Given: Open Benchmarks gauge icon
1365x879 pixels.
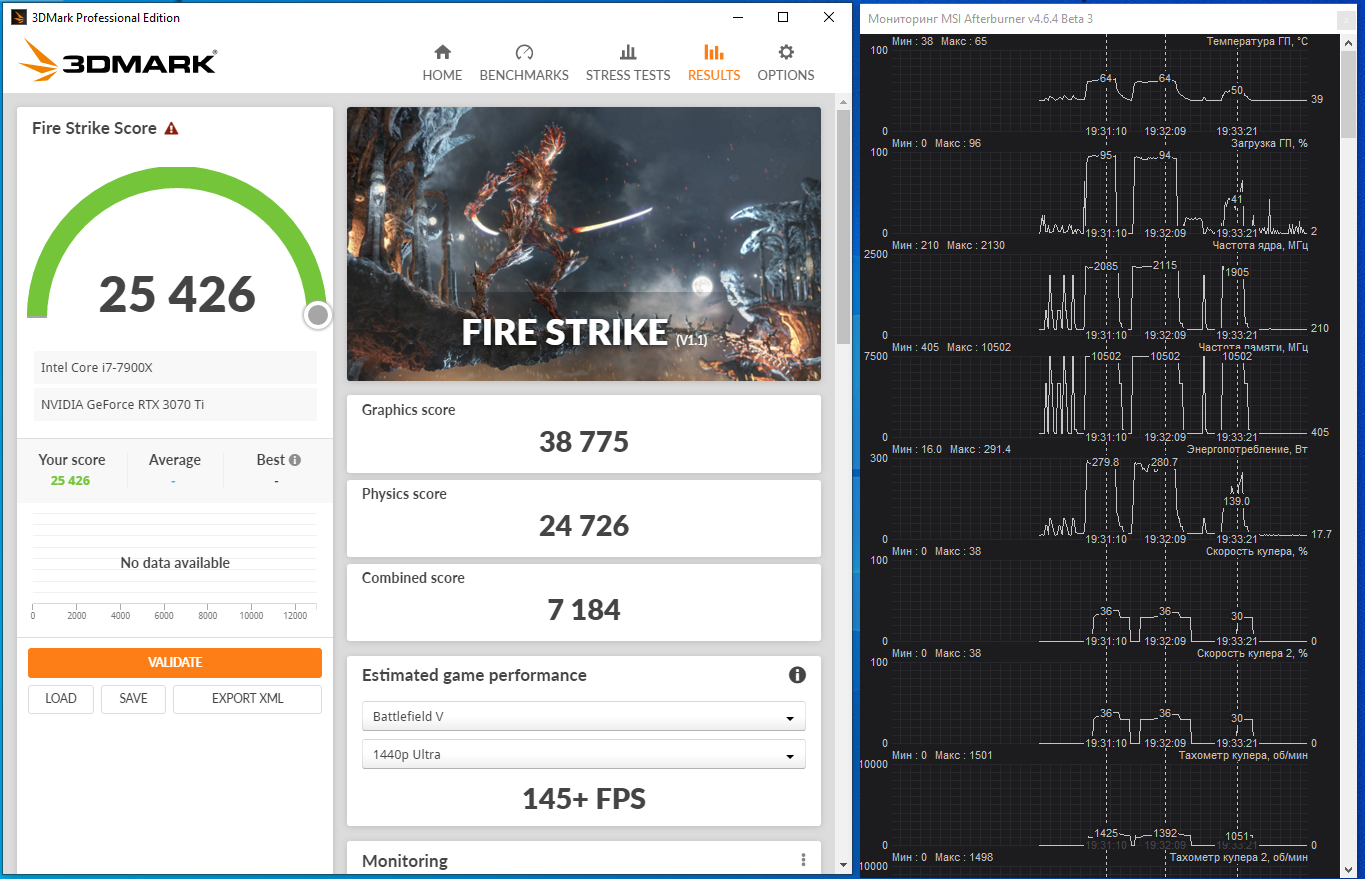Looking at the screenshot, I should coord(524,53).
